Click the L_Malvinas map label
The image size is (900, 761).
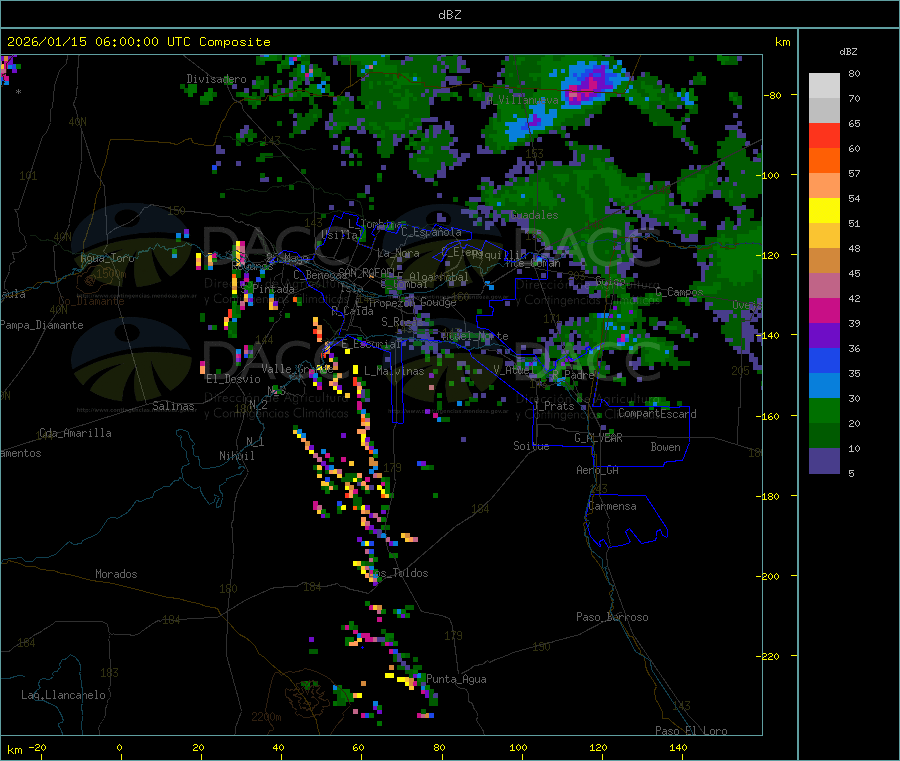click(x=394, y=372)
